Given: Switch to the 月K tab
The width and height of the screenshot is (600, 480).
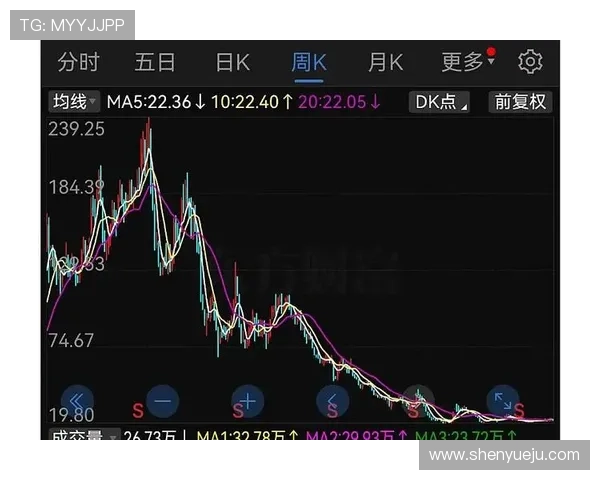Looking at the screenshot, I should click(385, 62).
